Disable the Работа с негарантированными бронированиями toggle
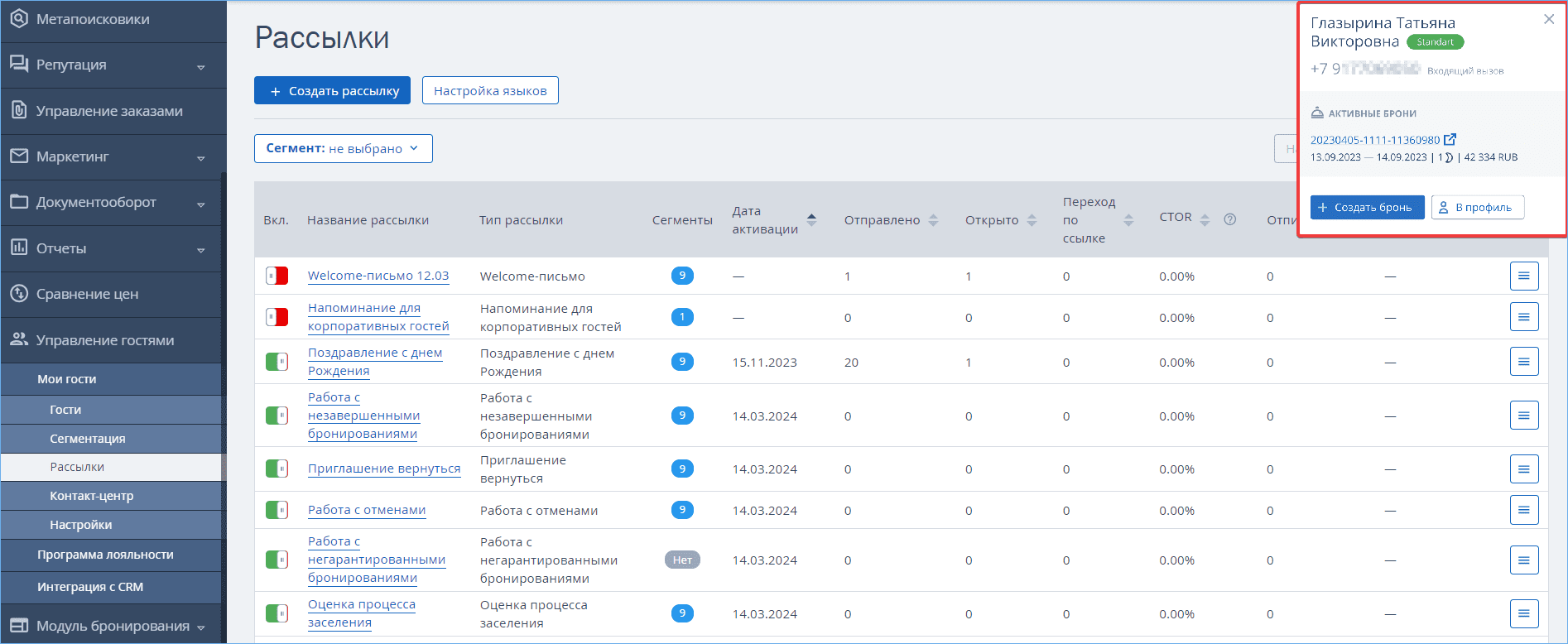Screen dimensions: 1568x644 pos(277,560)
